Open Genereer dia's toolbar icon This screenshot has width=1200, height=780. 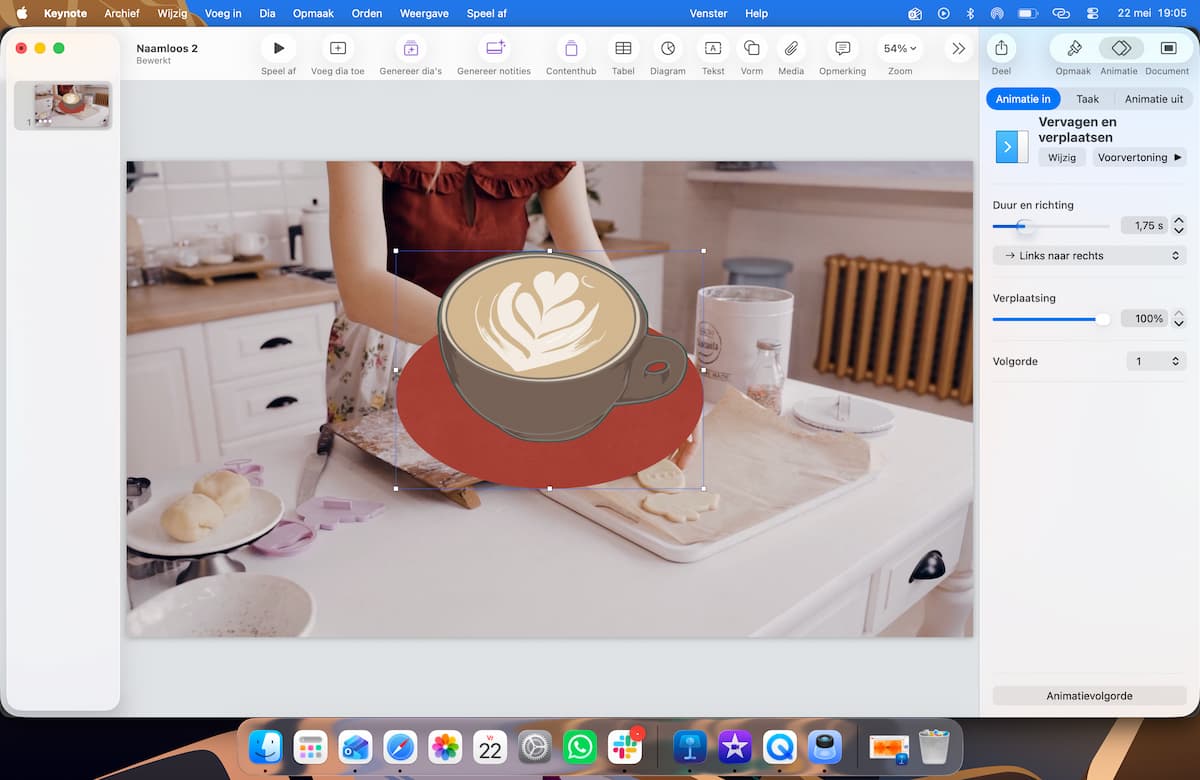pyautogui.click(x=410, y=49)
